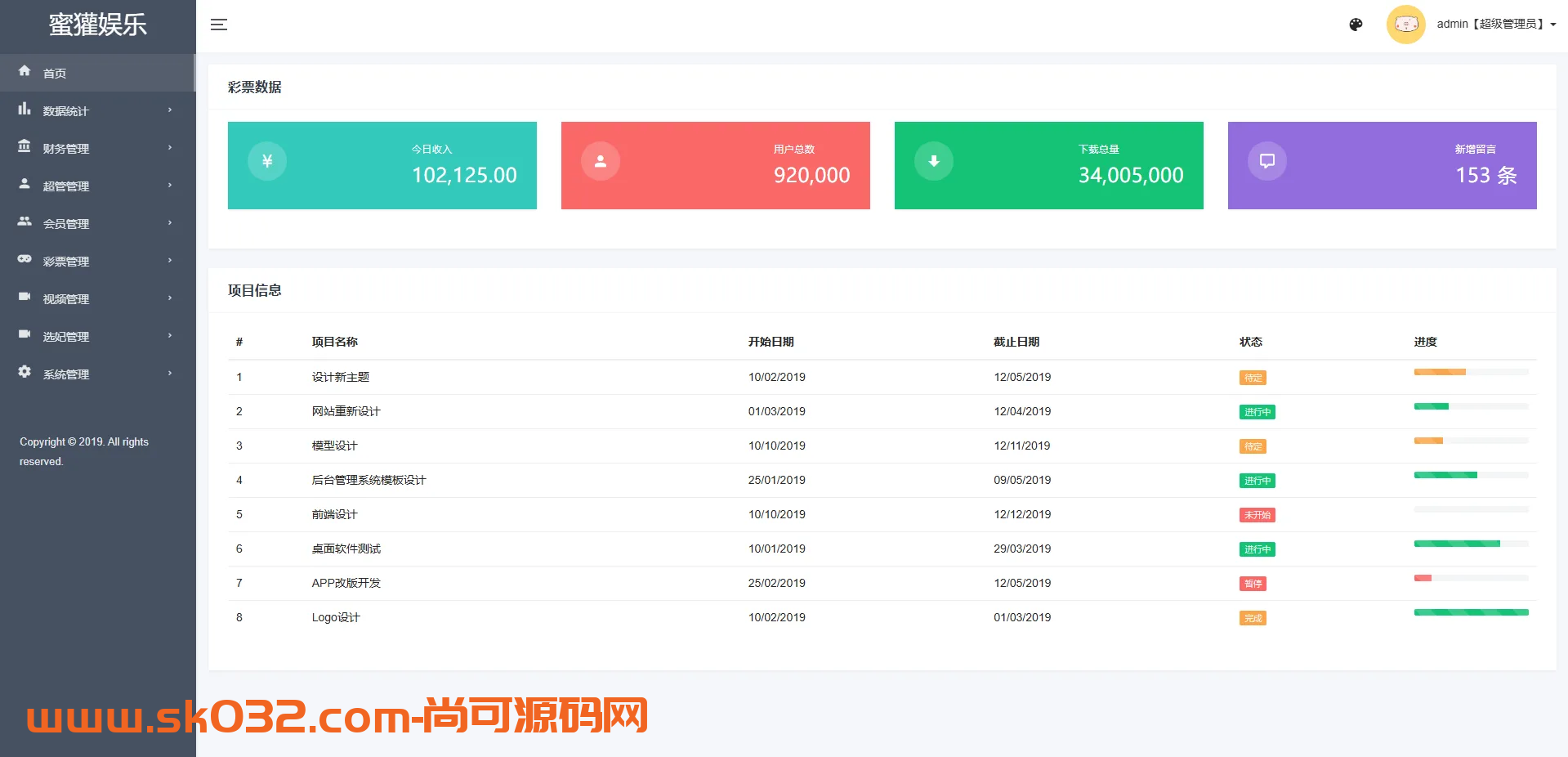Click the 34,005,000 download value
This screenshot has width=1568, height=757.
point(1131,175)
